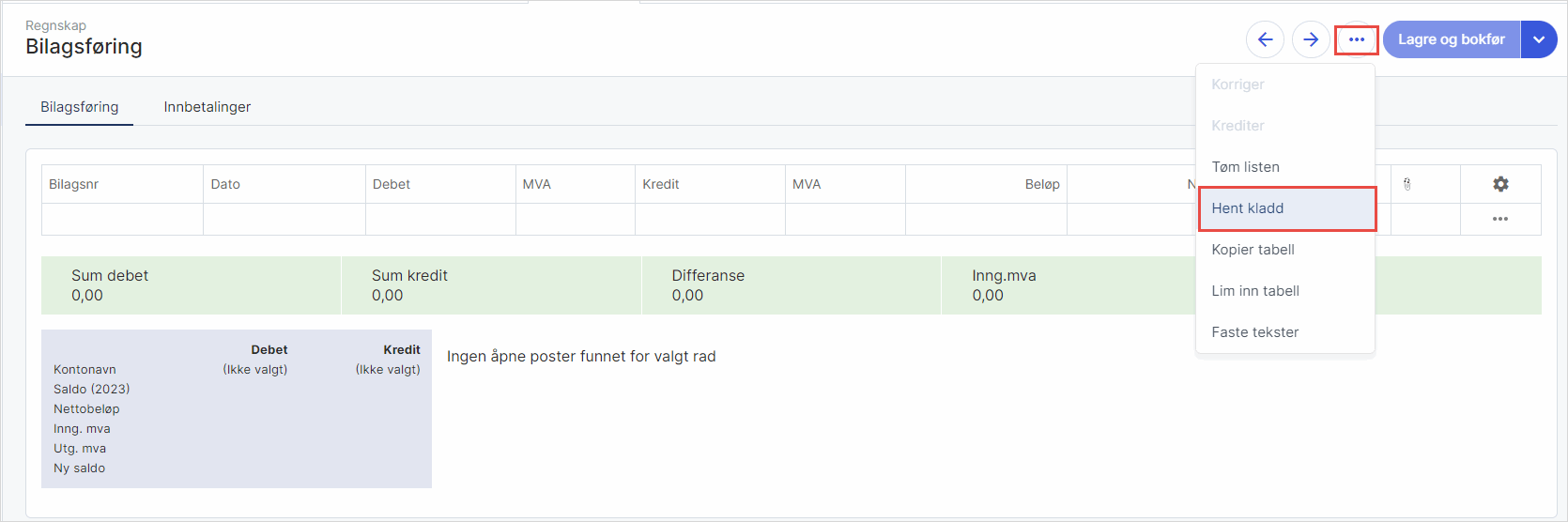Open Faste tekster from the menu
The height and width of the screenshot is (522, 1568).
pos(1255,332)
